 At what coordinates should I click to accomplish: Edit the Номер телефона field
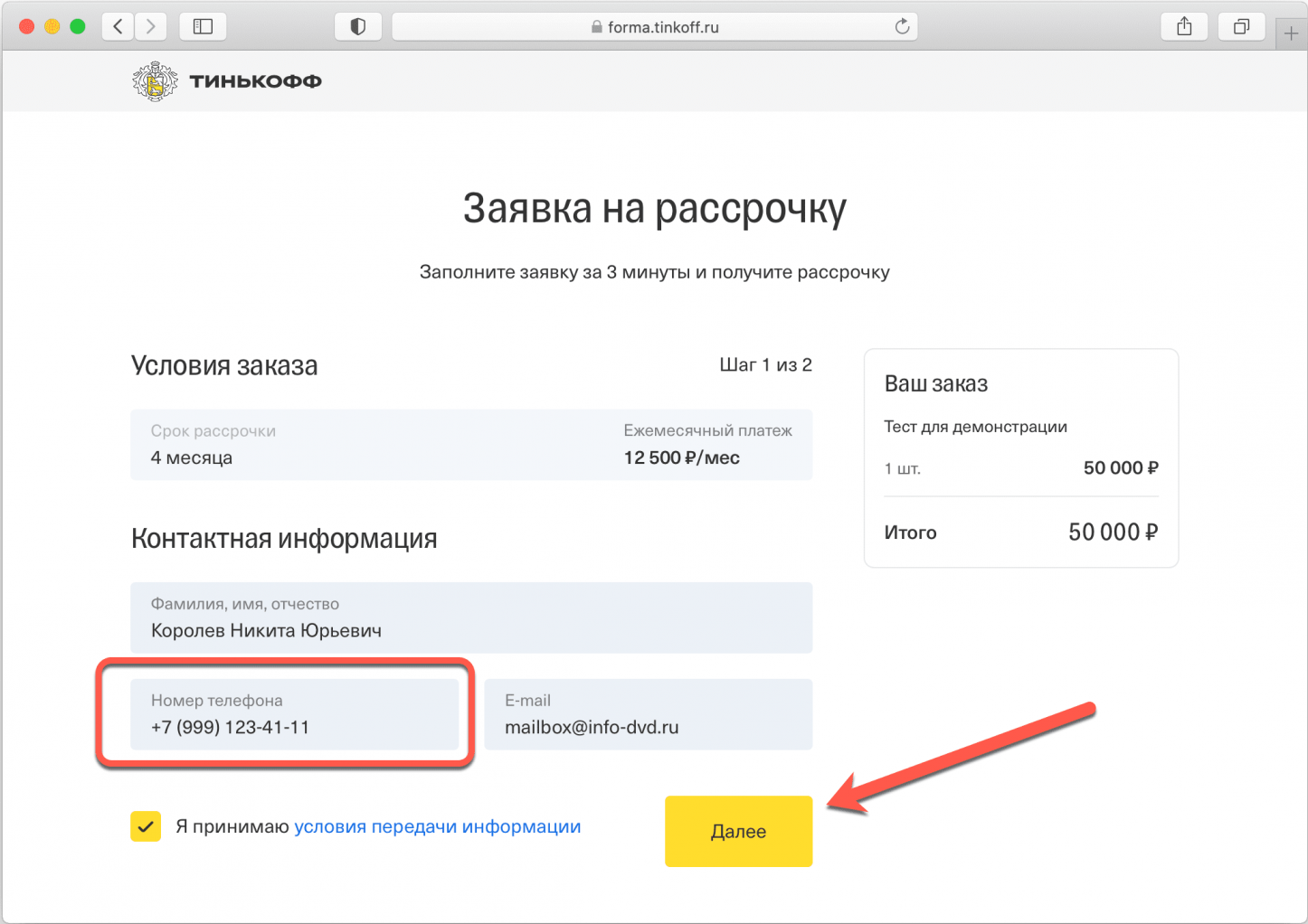(x=294, y=714)
